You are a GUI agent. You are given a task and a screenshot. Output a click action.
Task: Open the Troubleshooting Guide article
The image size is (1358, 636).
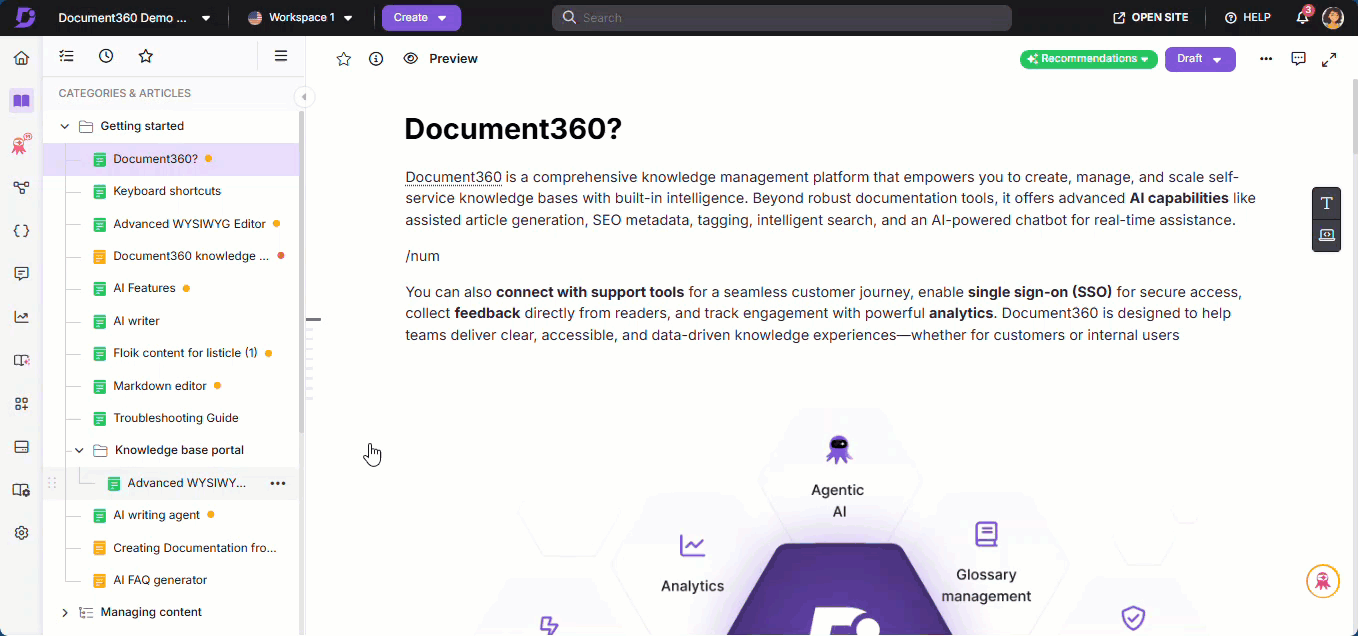175,418
